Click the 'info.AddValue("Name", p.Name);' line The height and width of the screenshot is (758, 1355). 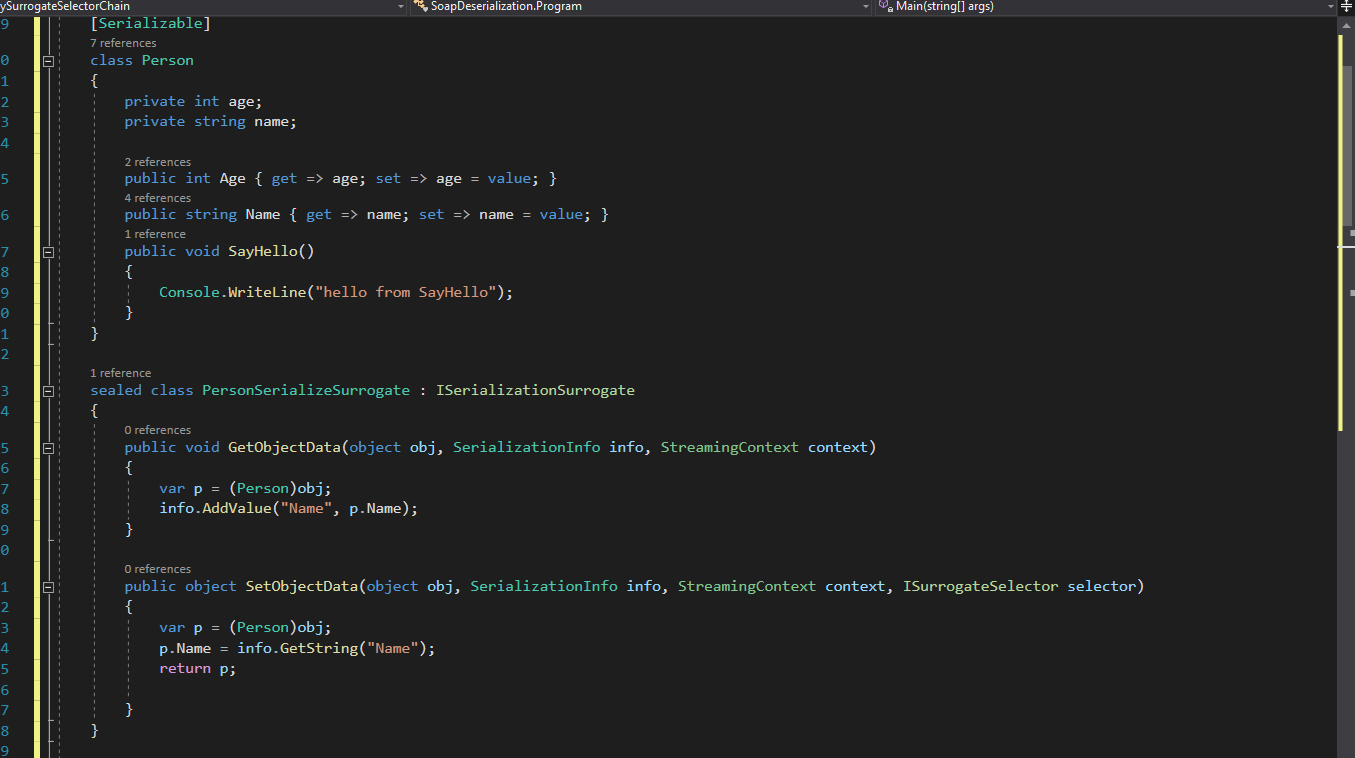click(x=288, y=508)
